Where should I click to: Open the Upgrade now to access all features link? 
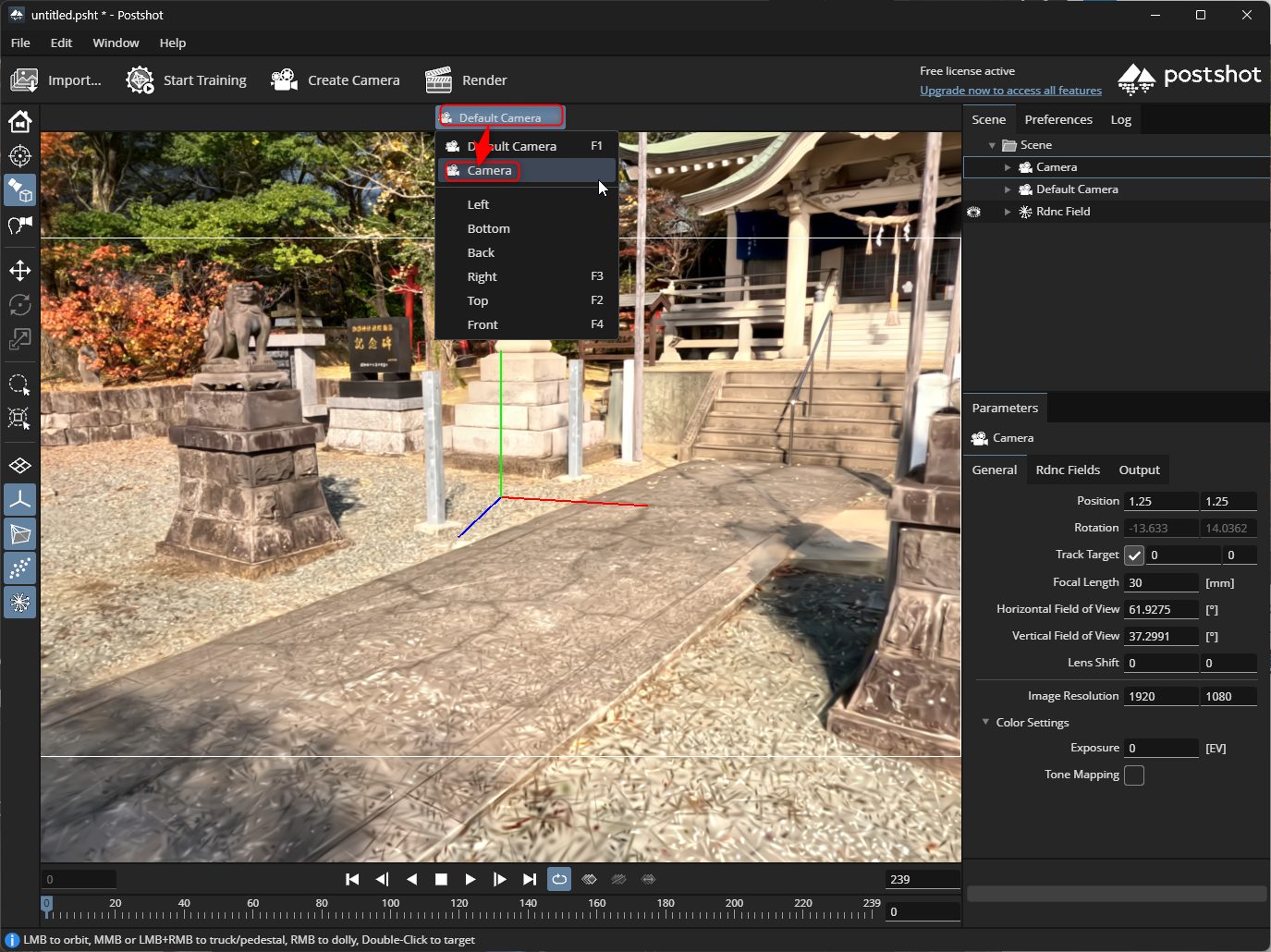(x=1010, y=91)
